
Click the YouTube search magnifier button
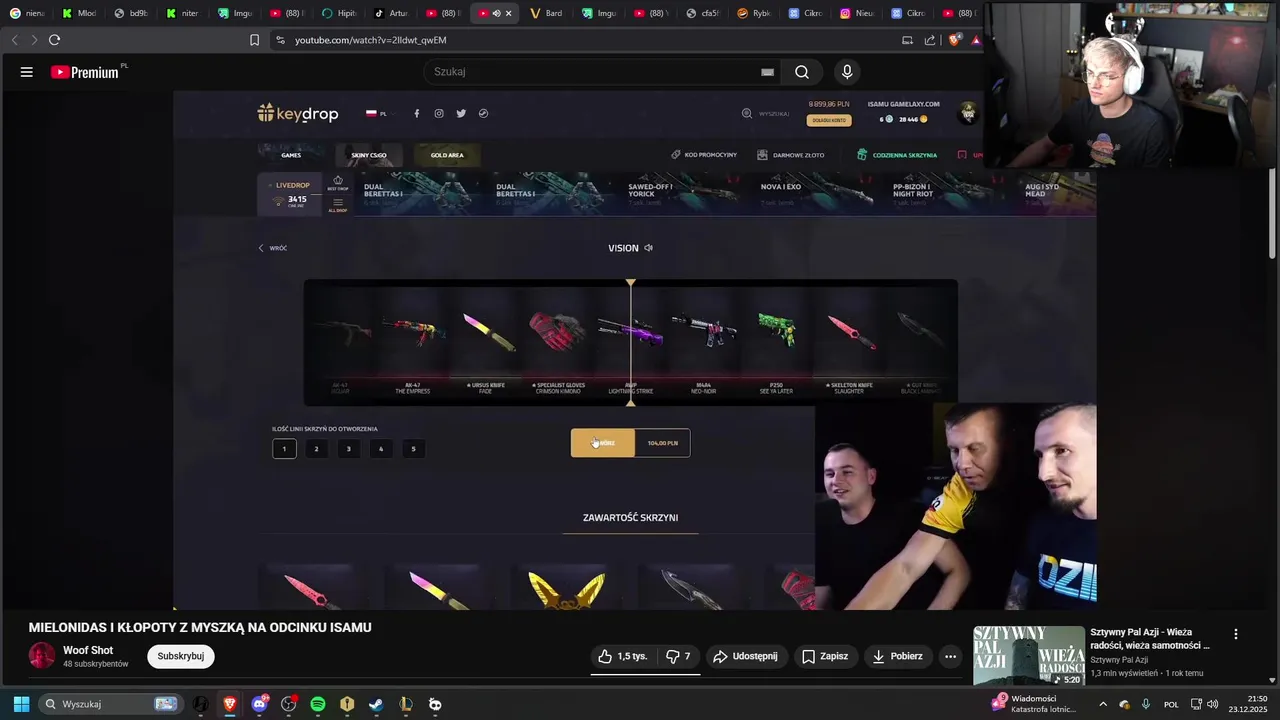[x=802, y=72]
